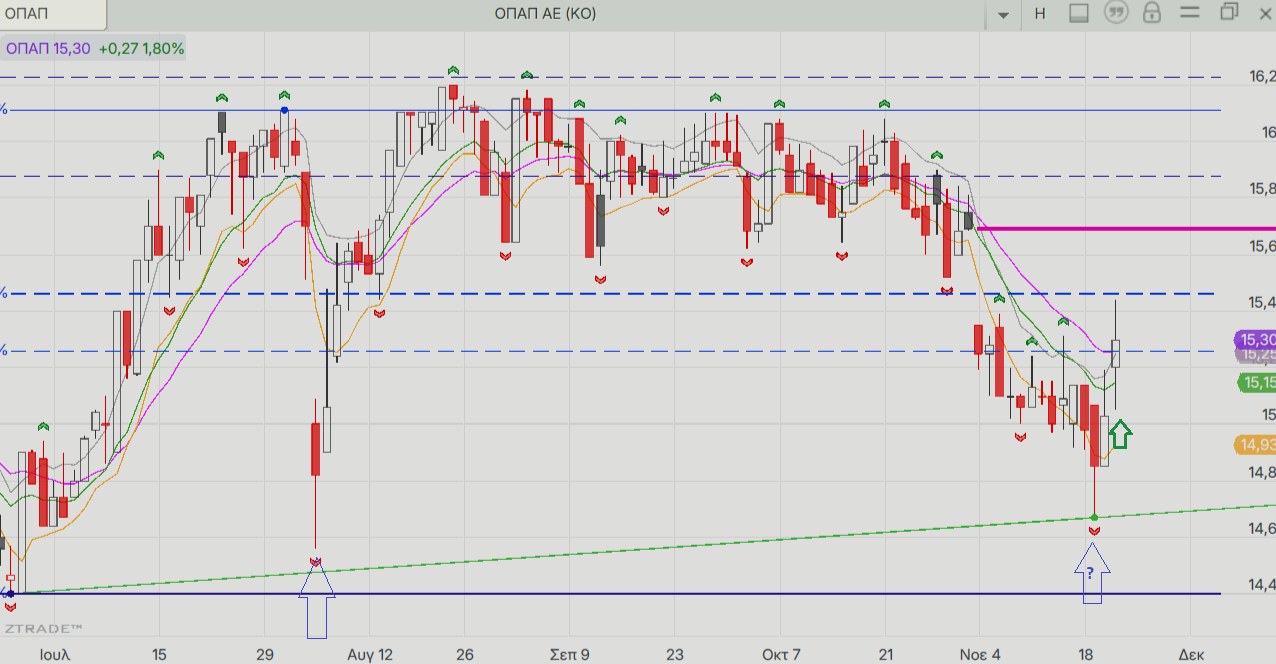Click the Αυγ 12 date axis label
Viewport: 1276px width, 664px height.
[x=370, y=655]
